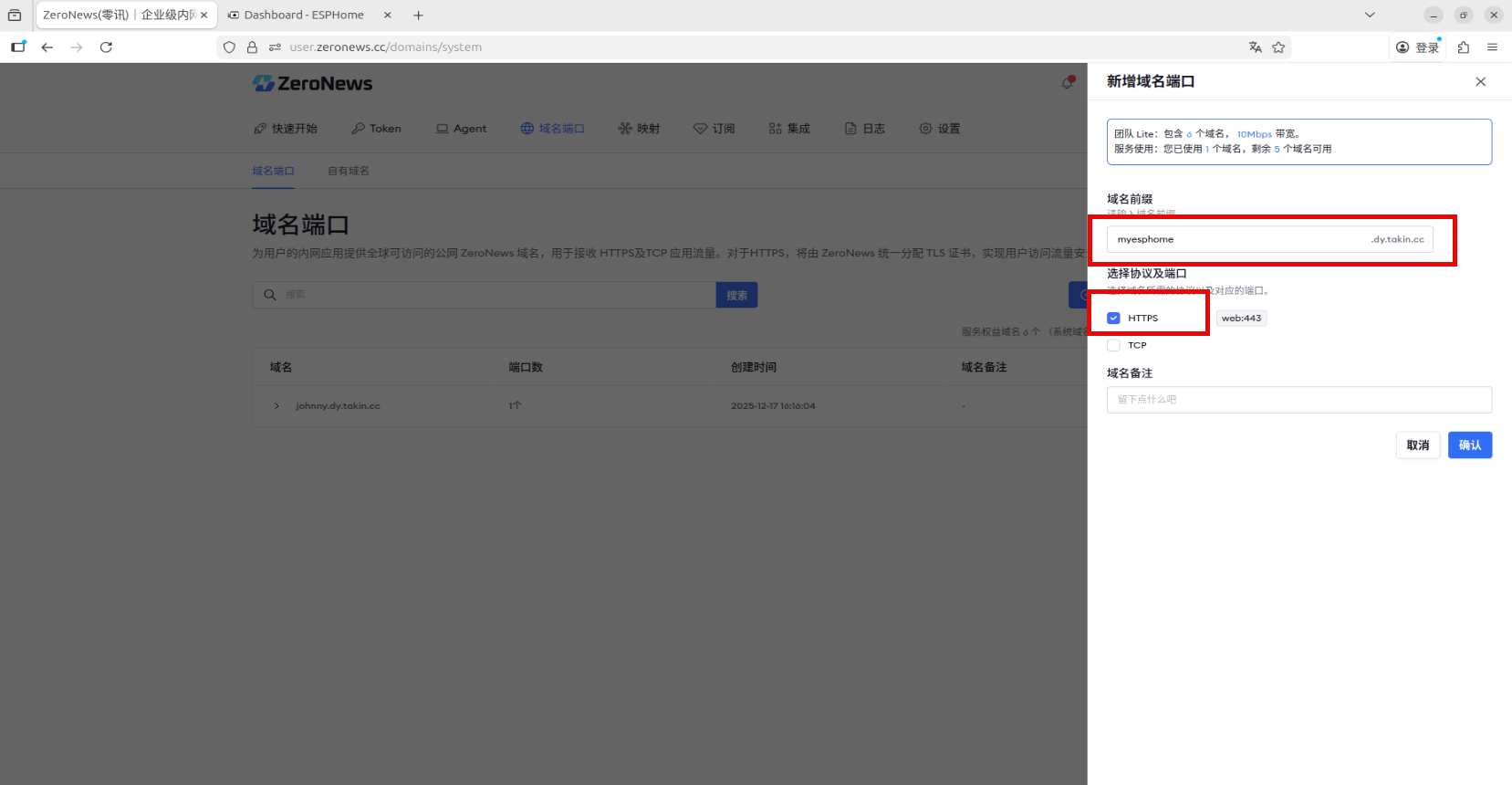Enable the TCP protocol checkbox
Screen dimensions: 1512x785
point(1113,346)
